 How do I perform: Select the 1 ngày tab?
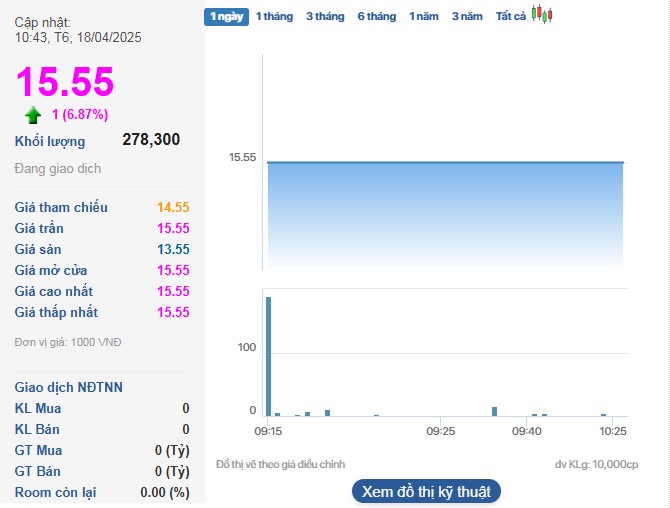pyautogui.click(x=226, y=16)
